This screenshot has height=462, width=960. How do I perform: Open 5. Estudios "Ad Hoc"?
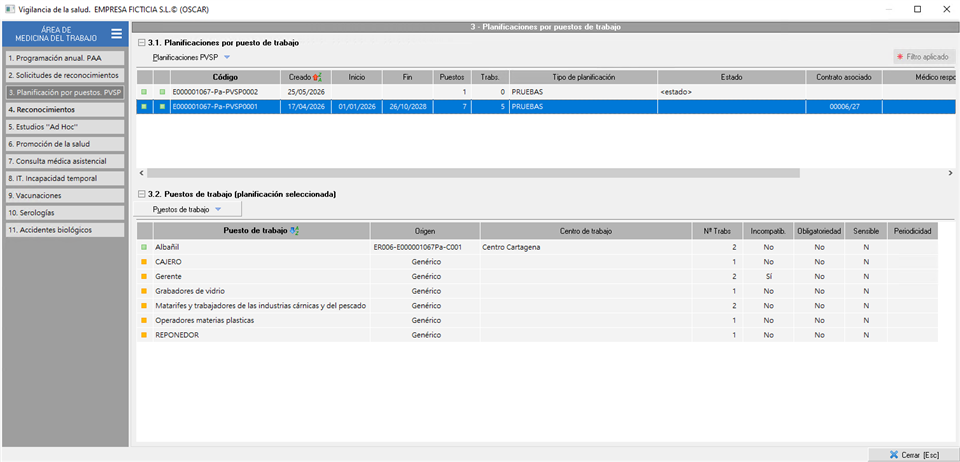coord(65,127)
